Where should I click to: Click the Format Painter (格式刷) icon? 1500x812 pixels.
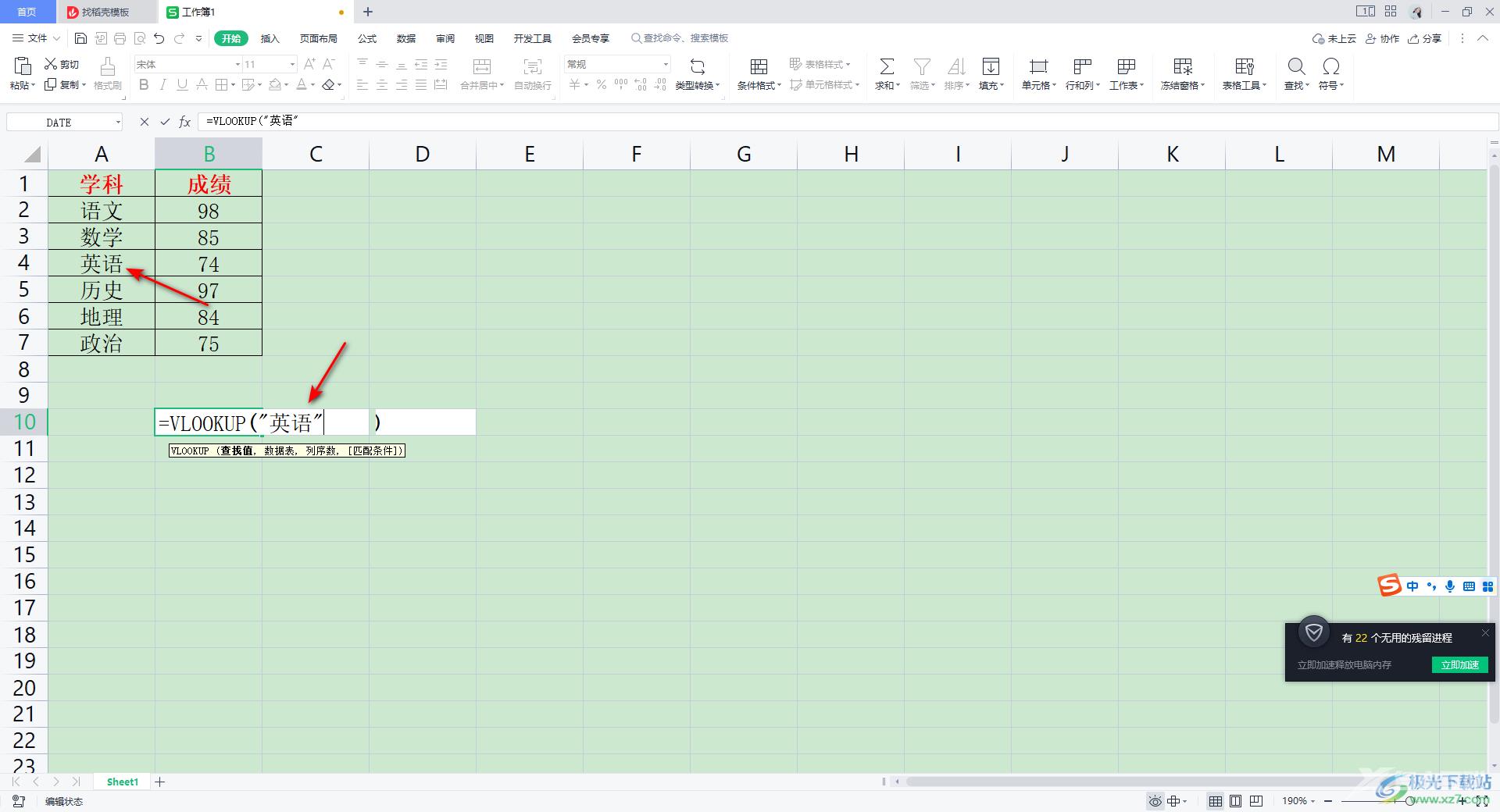point(108,66)
